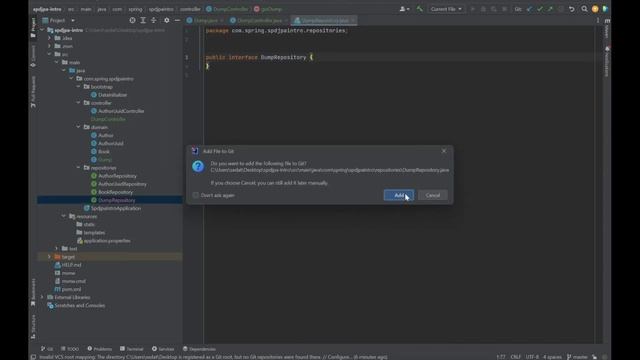Click the Run play icon

coord(473,9)
